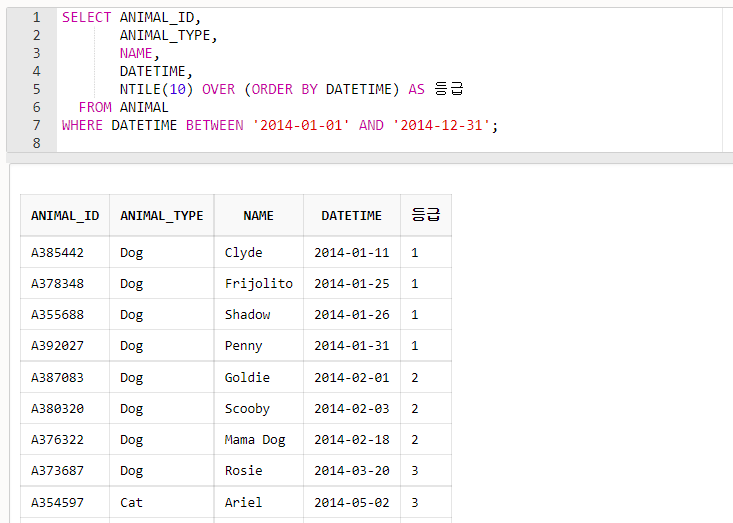Click the name Ariel
733x523 pixels.
click(244, 502)
